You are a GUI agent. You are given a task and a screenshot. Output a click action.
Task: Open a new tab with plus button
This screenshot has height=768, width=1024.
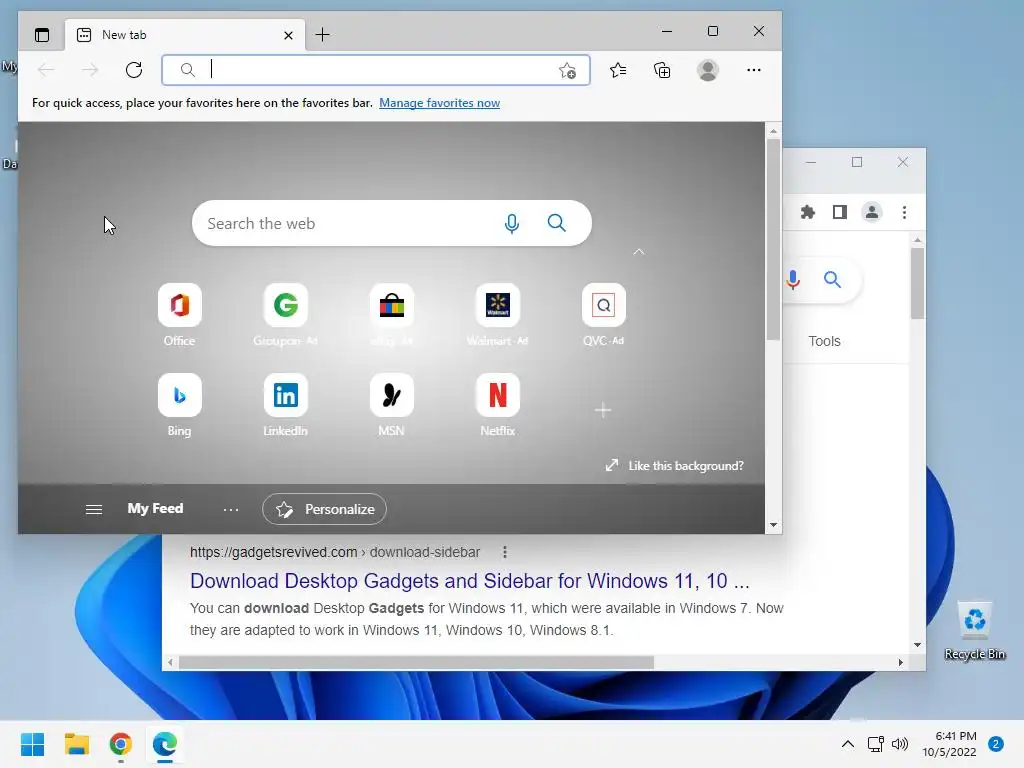(x=323, y=35)
